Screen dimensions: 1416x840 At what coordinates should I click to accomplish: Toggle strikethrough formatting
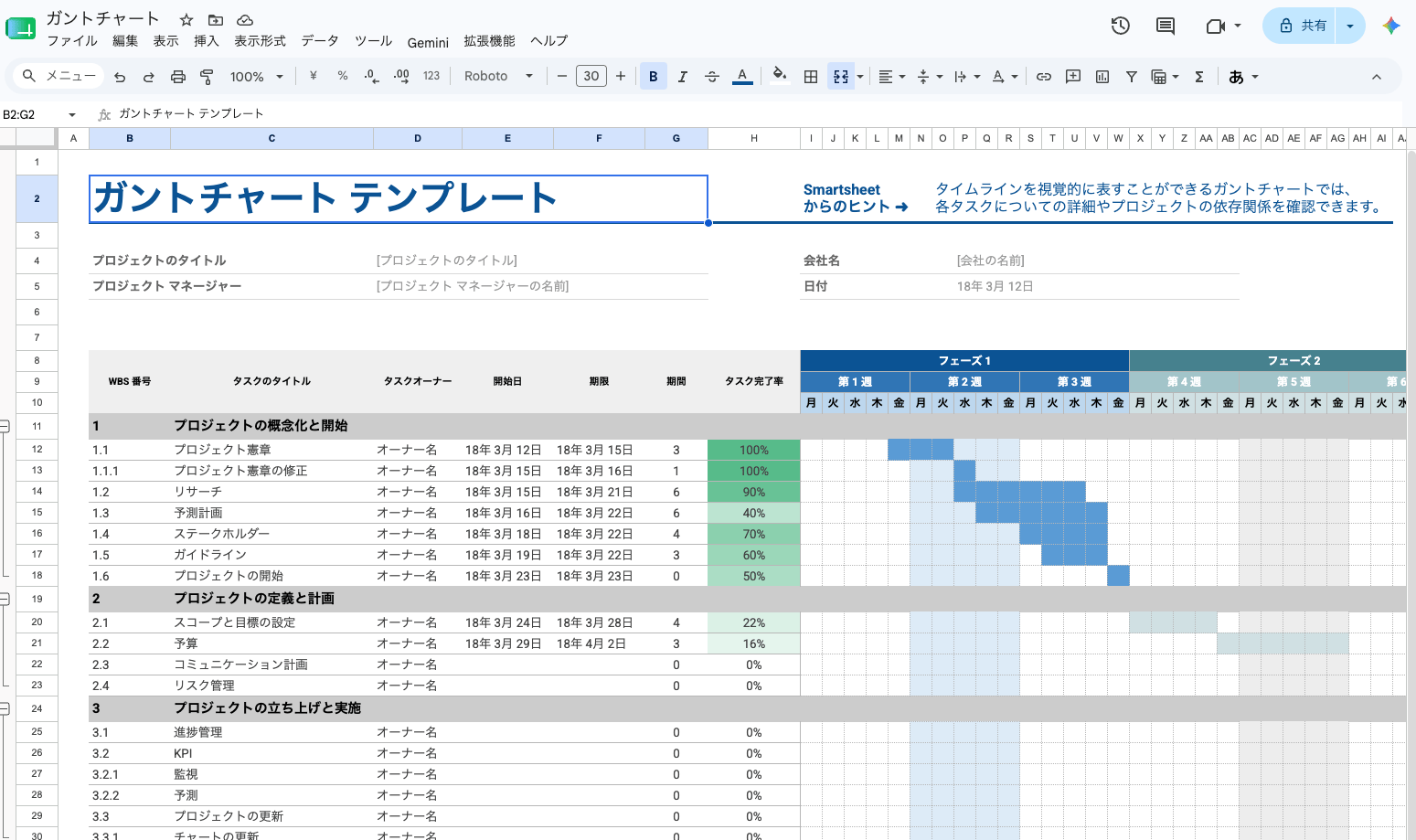tap(712, 77)
